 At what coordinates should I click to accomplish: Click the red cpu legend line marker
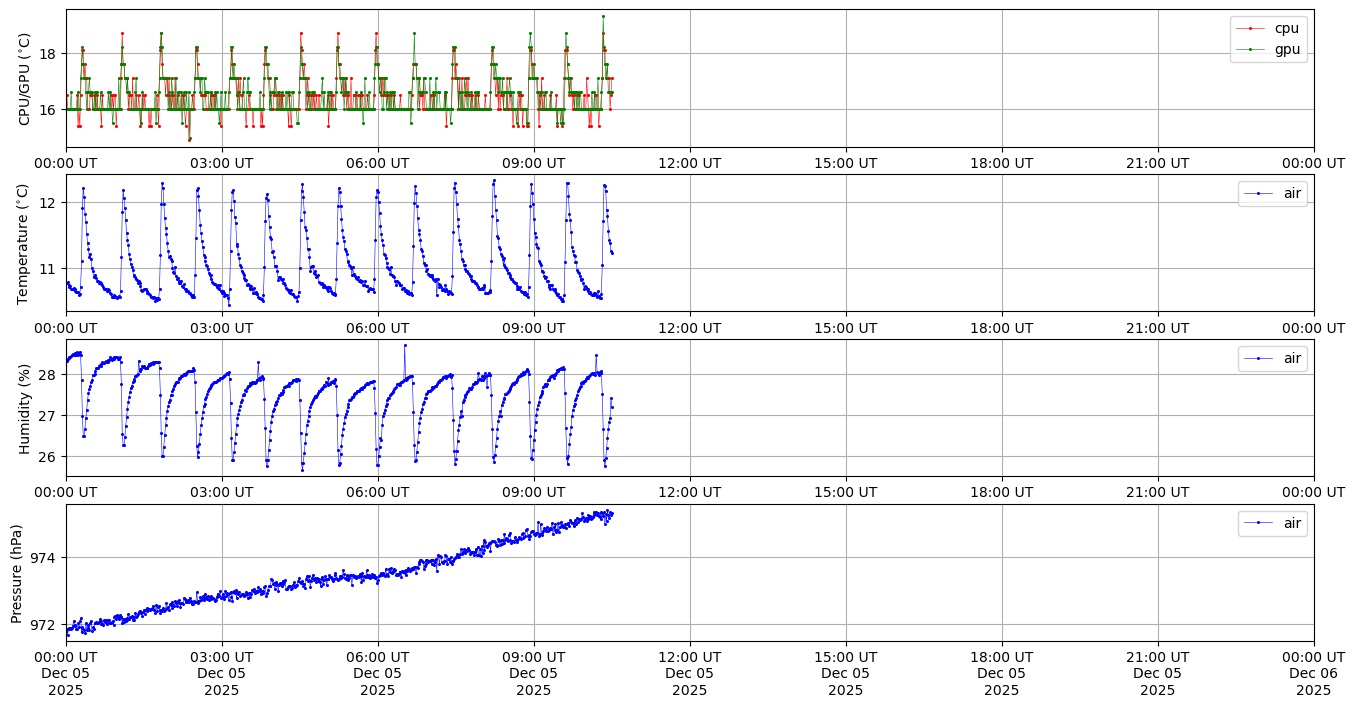pos(1250,28)
